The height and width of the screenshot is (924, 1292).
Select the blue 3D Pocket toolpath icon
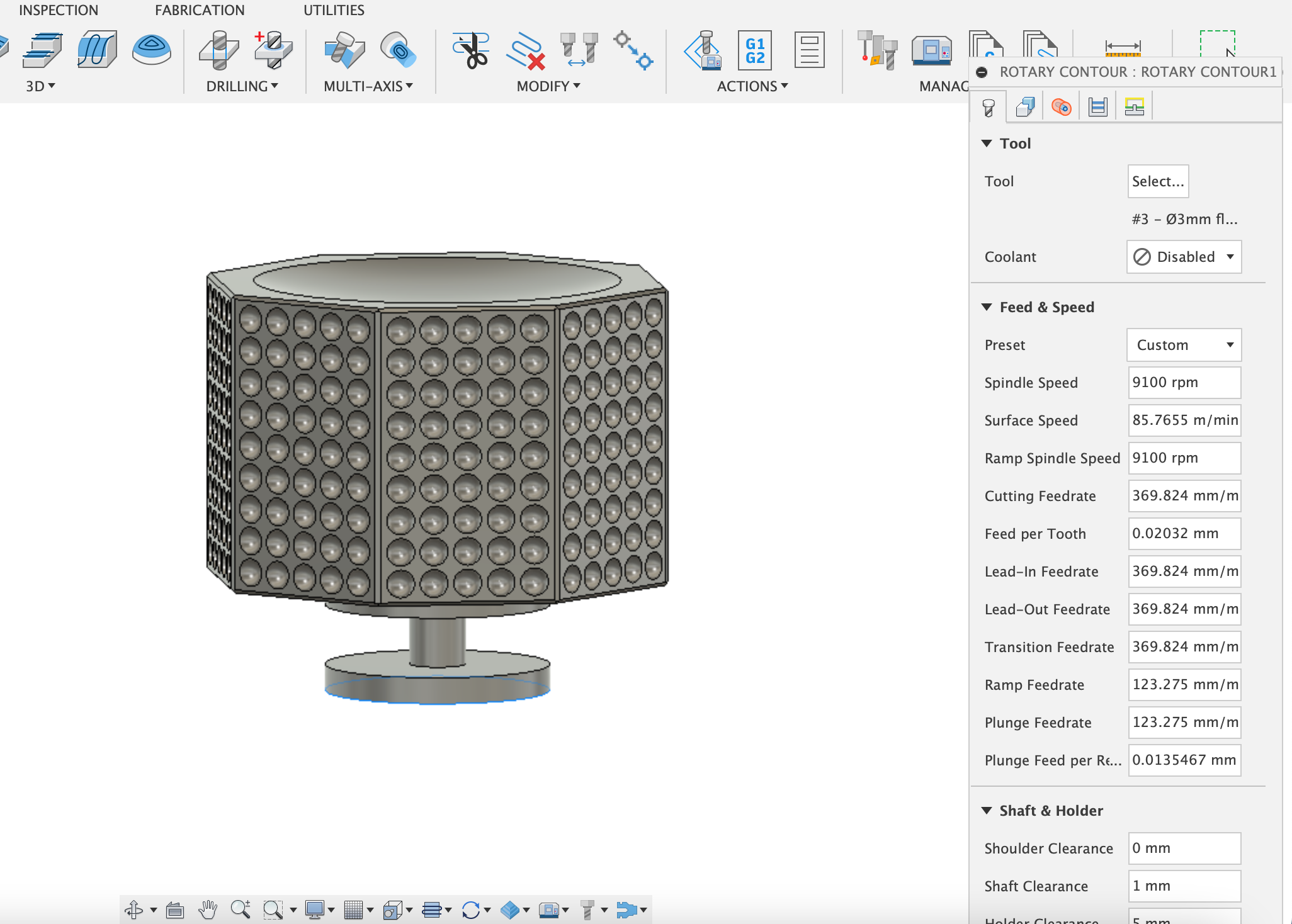pyautogui.click(x=152, y=50)
